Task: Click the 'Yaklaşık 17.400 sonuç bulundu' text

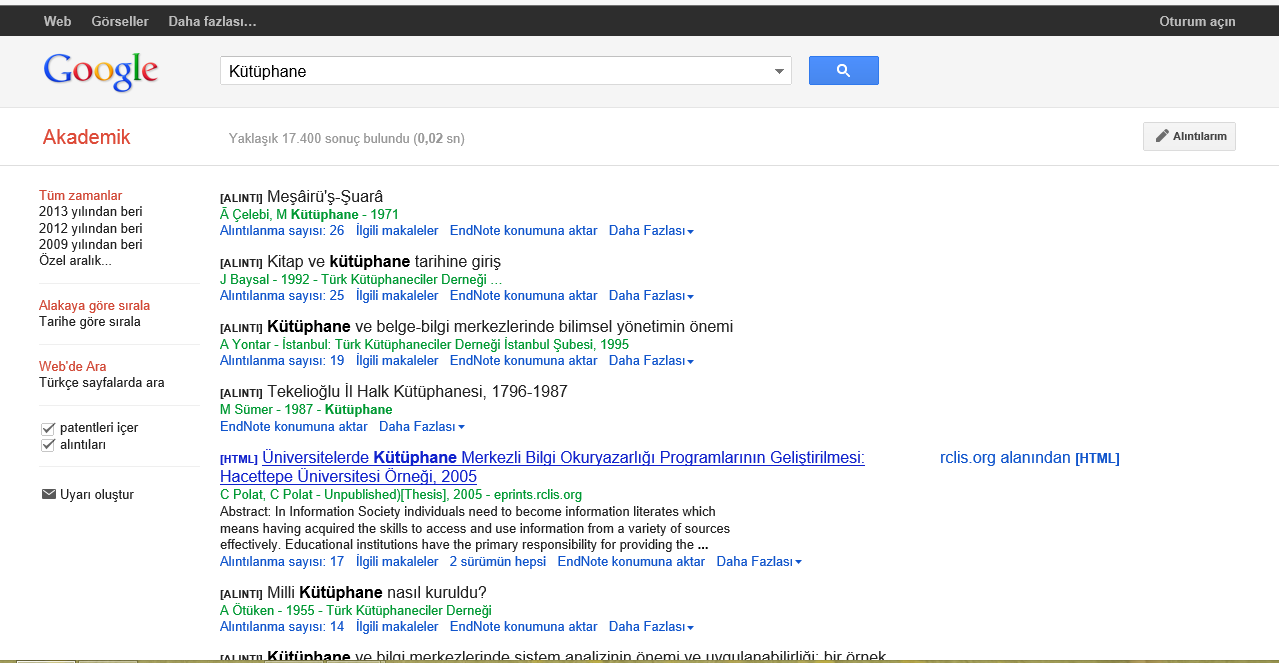Action: click(347, 139)
